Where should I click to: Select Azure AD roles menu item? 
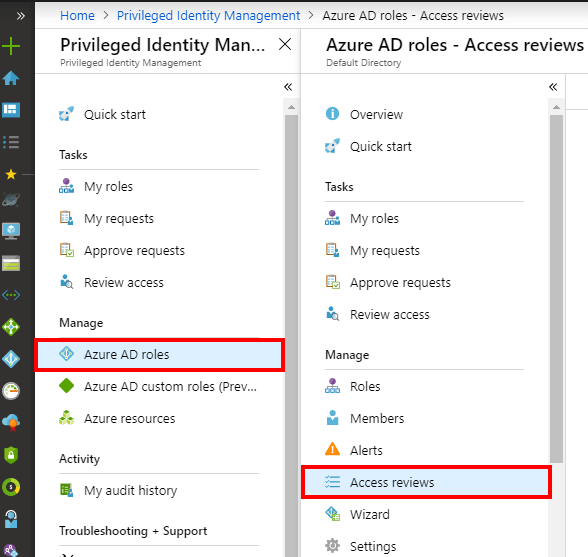pos(159,354)
